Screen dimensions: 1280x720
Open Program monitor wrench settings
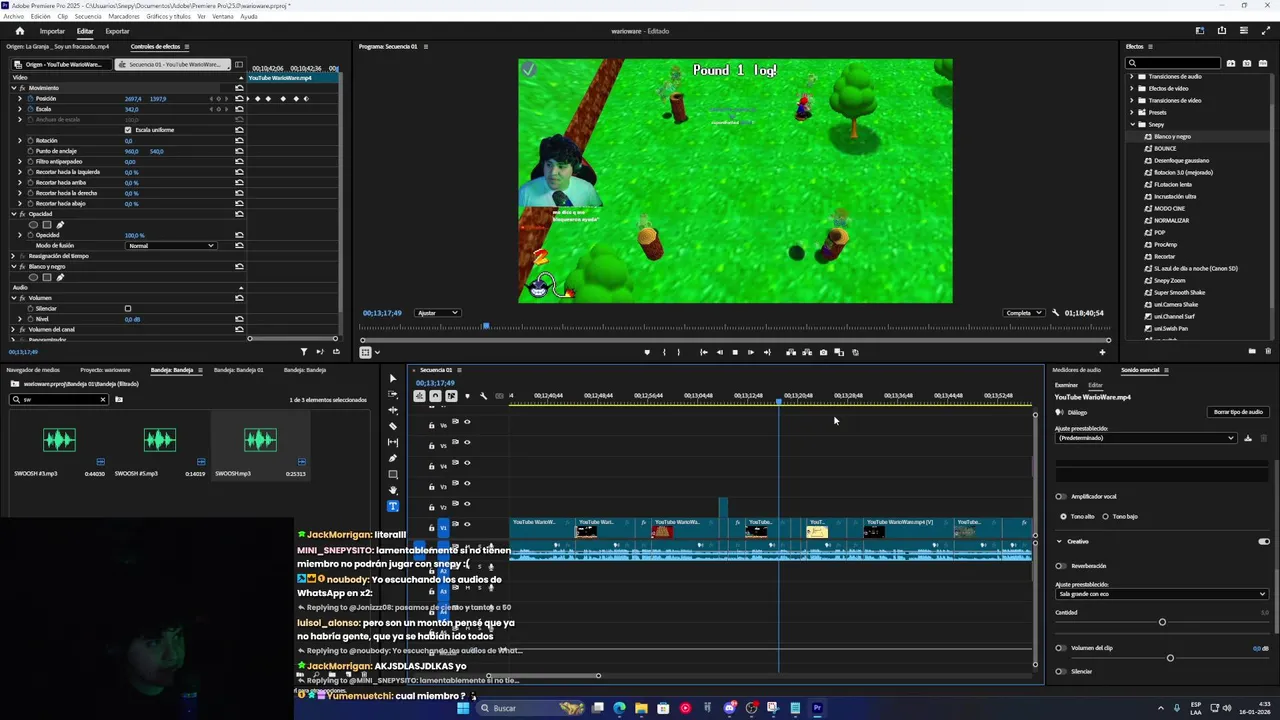click(1055, 313)
